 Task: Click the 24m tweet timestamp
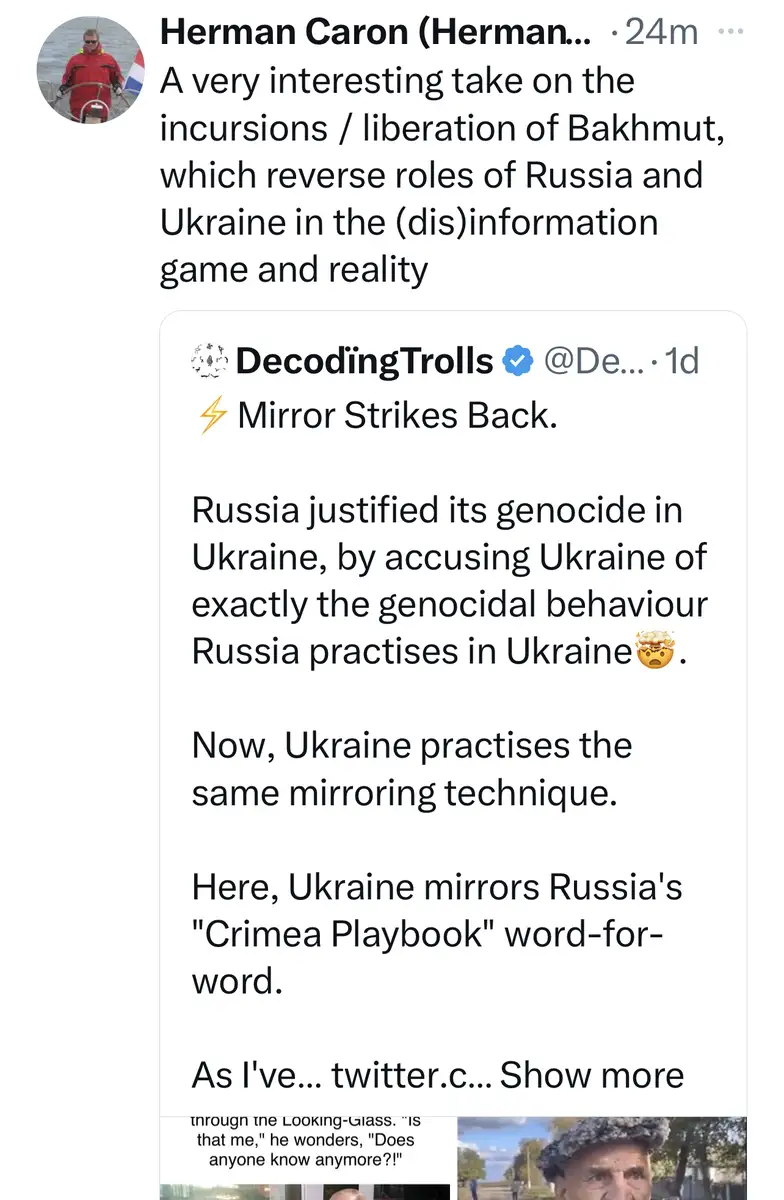point(660,33)
